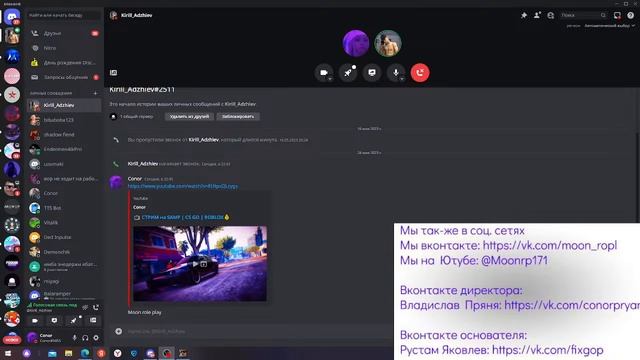This screenshot has width=640, height=360.
Task: Open stream title link in YouTube embed
Action: click(182, 217)
